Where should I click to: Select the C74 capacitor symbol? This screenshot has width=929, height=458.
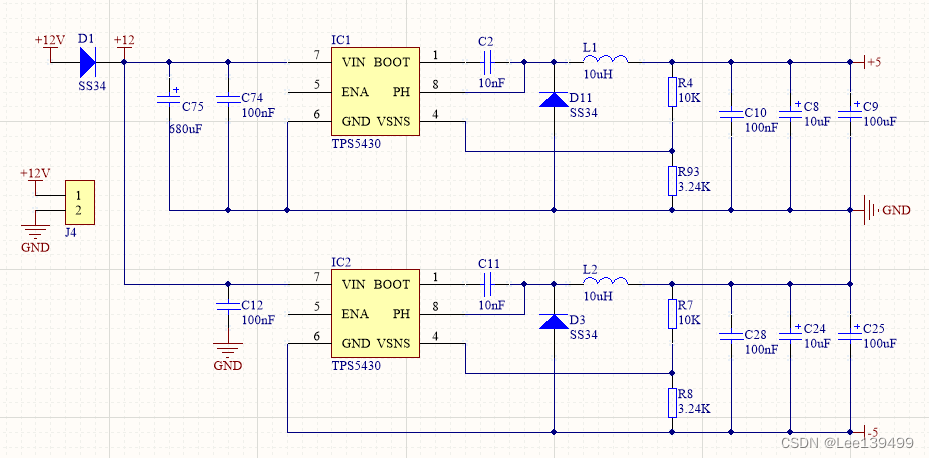(x=228, y=99)
